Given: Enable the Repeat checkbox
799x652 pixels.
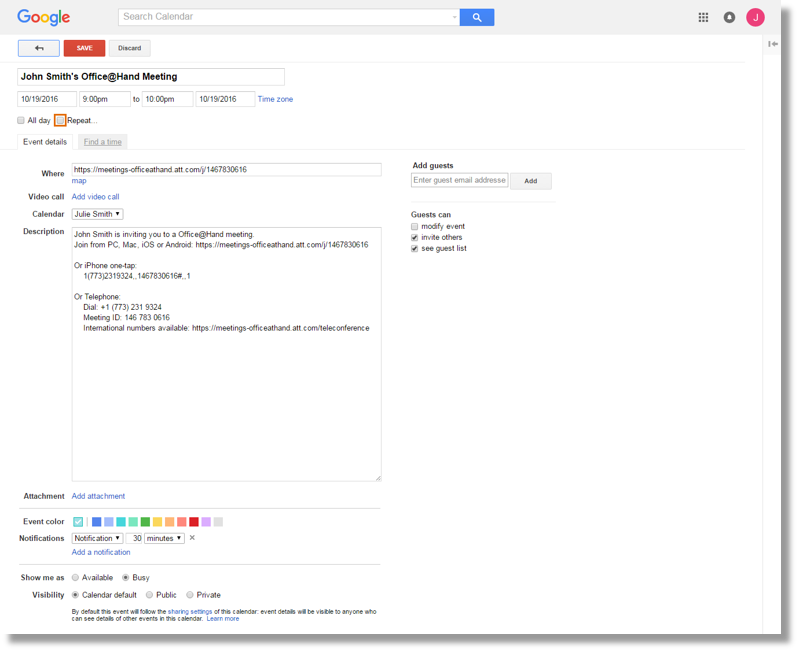Looking at the screenshot, I should pos(60,120).
